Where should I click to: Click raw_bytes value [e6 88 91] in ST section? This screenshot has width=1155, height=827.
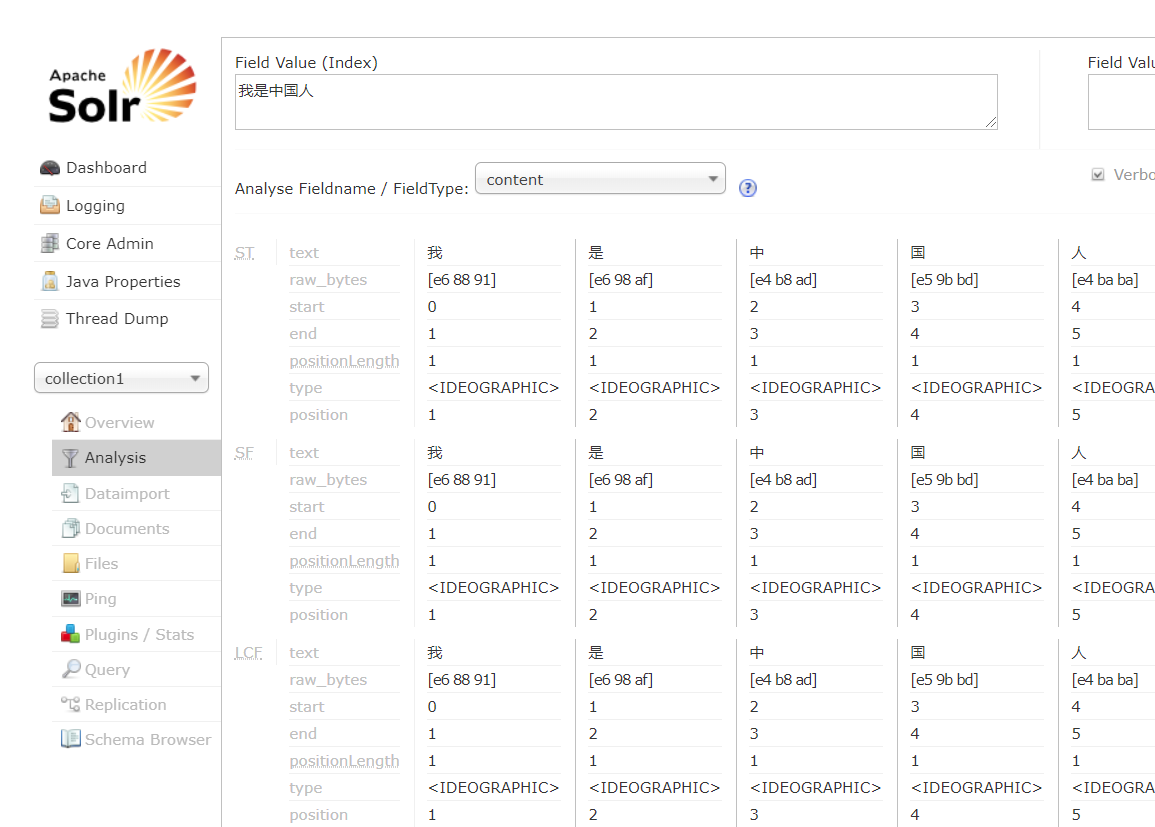462,280
